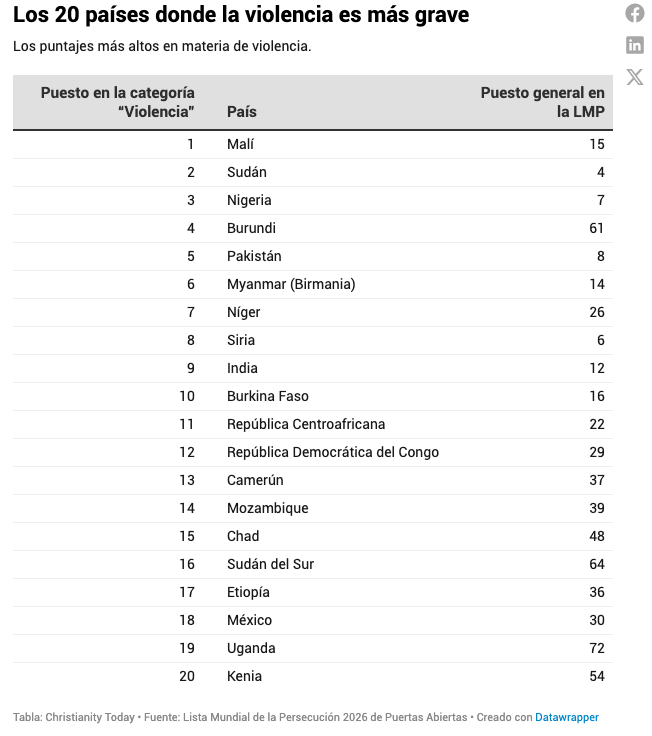Open the Datawrapper link

tap(566, 717)
